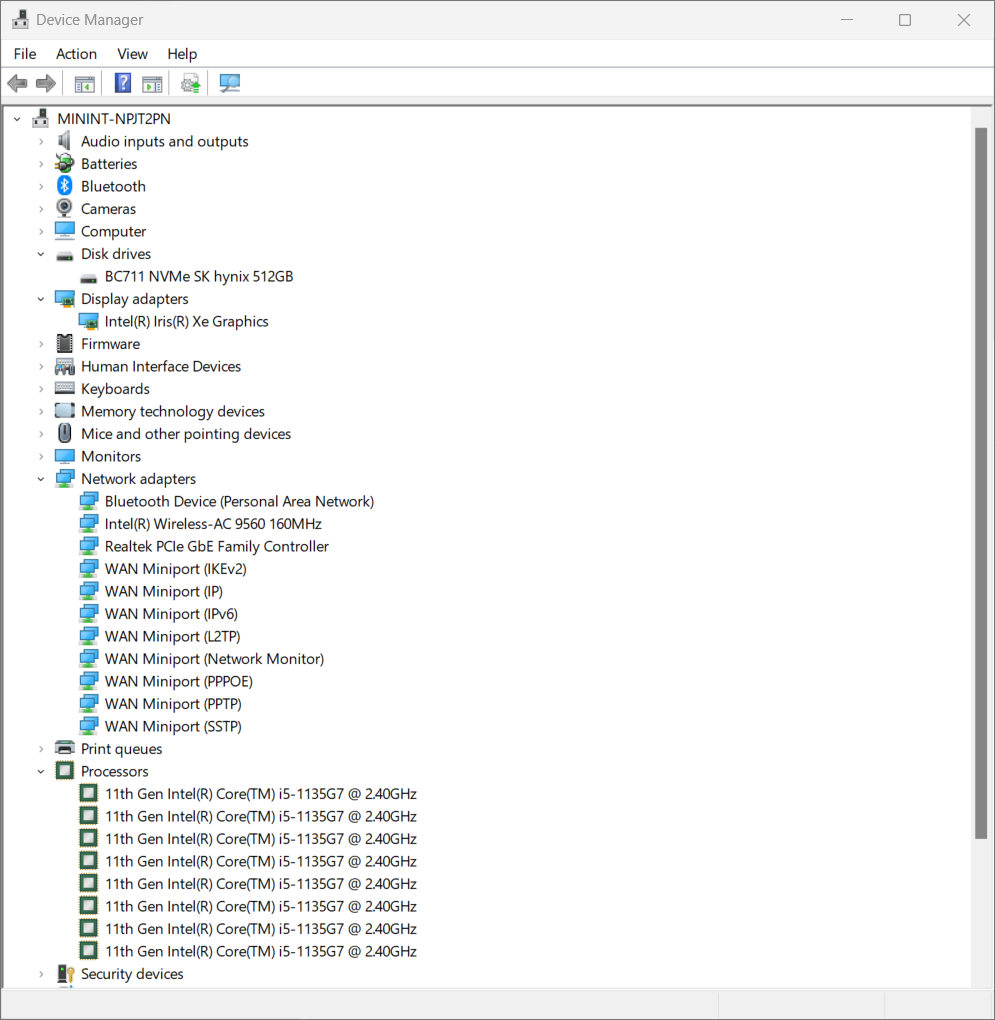The width and height of the screenshot is (995, 1020).
Task: Select WAN Miniport (SSTP)
Action: 173,726
